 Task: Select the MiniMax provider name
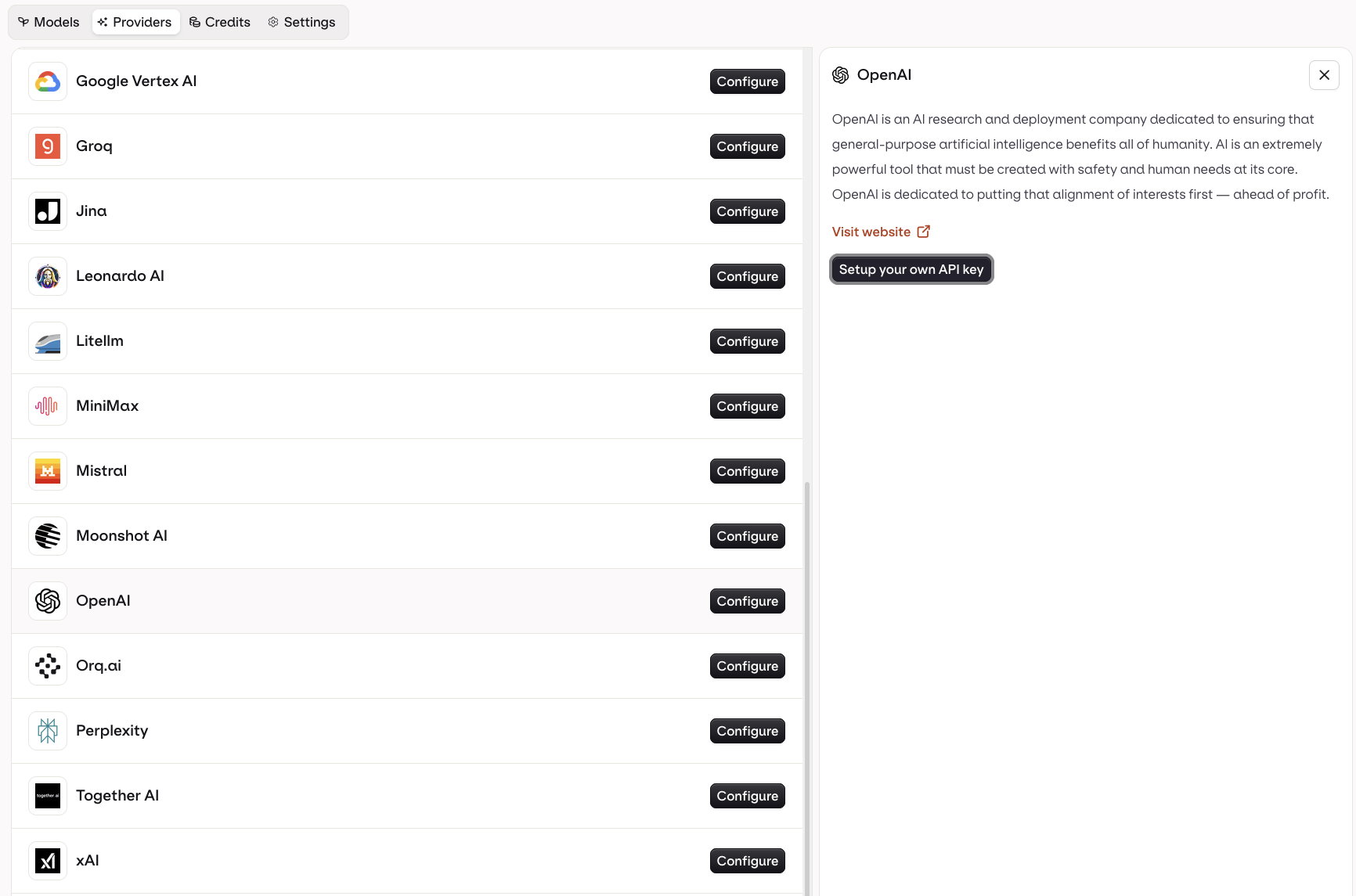[x=107, y=406]
